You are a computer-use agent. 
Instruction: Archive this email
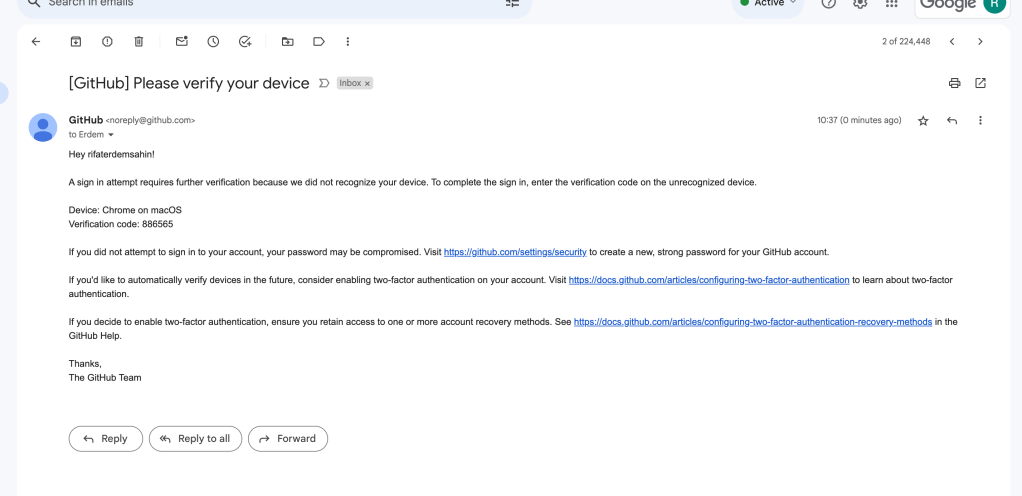pos(76,42)
